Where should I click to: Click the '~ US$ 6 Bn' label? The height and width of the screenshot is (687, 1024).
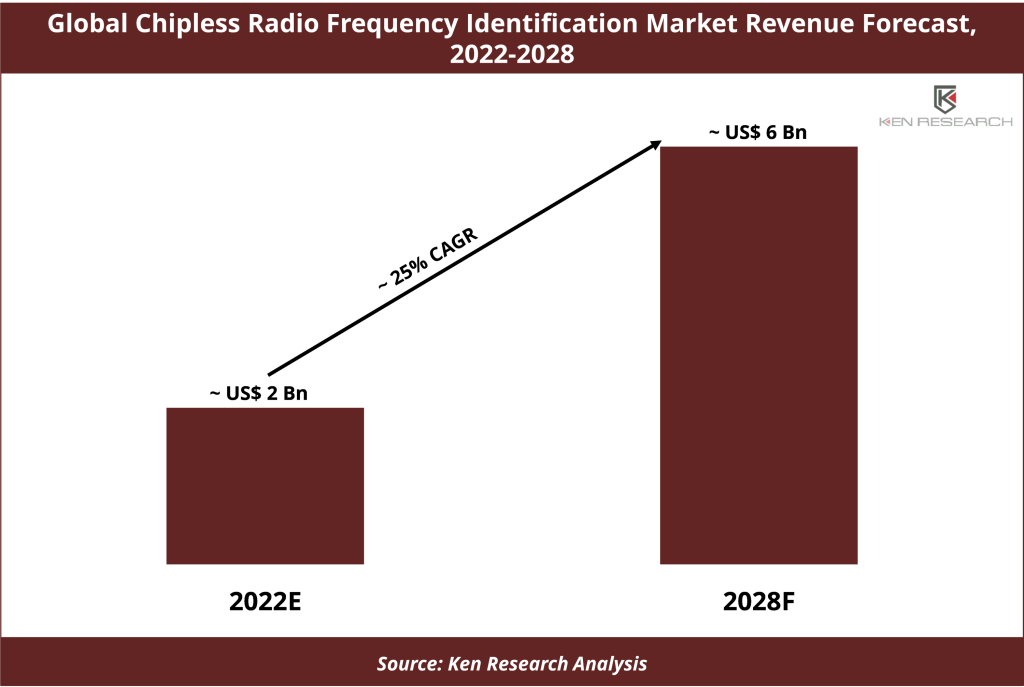click(x=758, y=132)
